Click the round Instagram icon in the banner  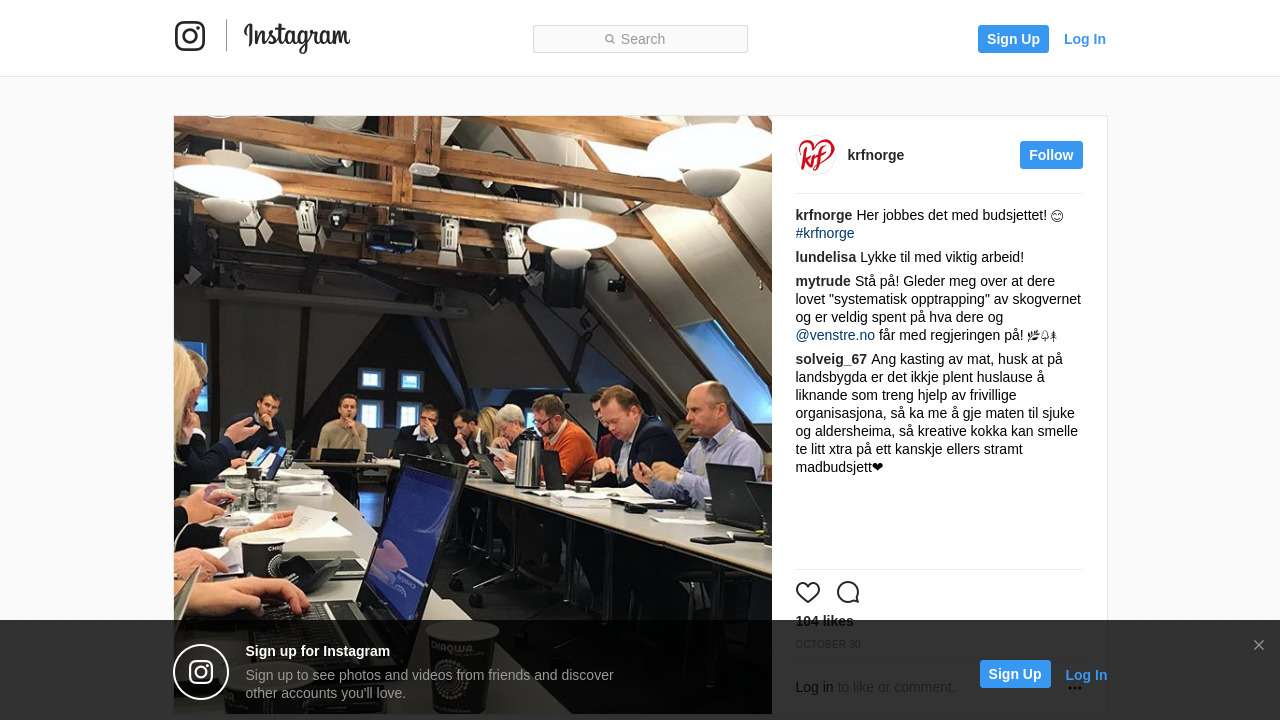tap(201, 672)
